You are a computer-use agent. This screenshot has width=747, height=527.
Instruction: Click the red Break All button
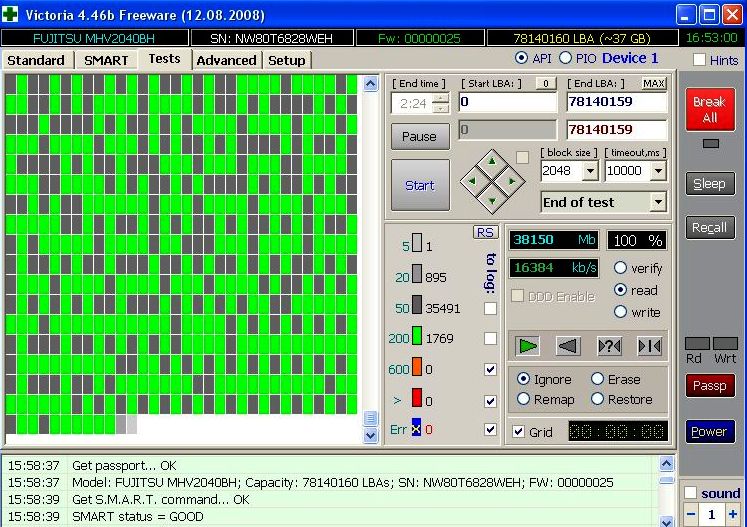pyautogui.click(x=708, y=110)
